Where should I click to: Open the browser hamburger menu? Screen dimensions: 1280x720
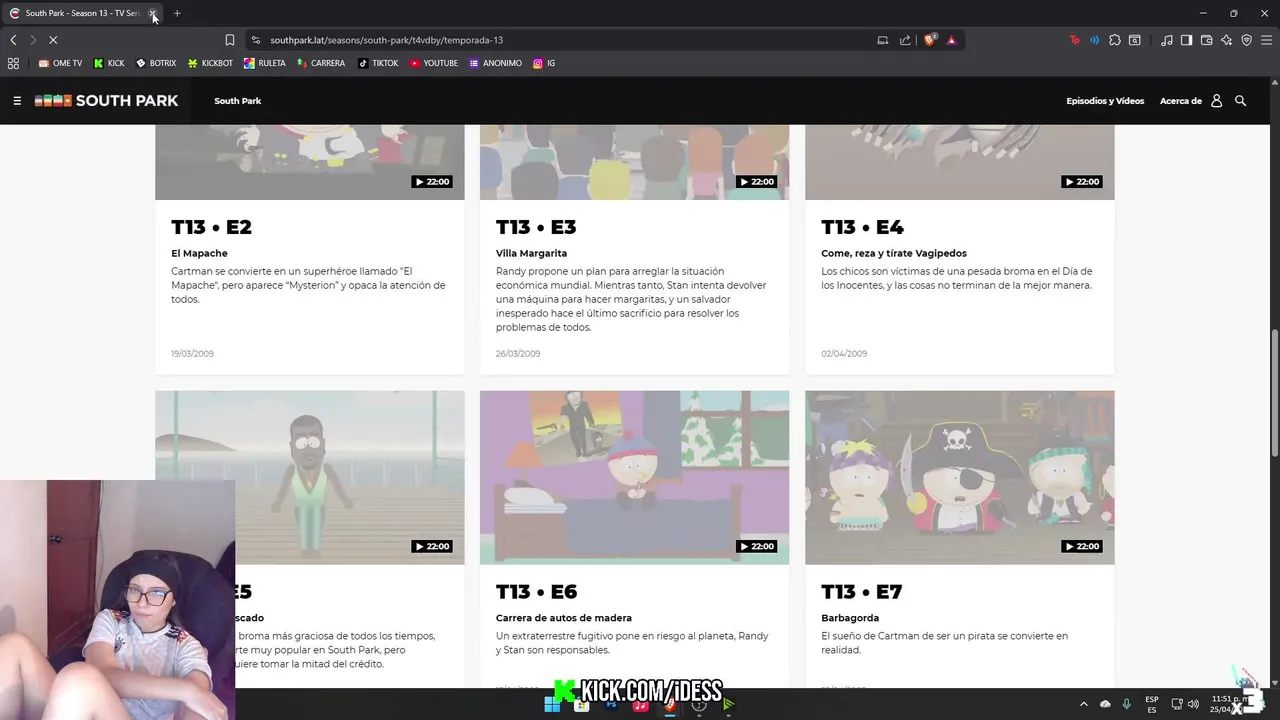click(1266, 40)
